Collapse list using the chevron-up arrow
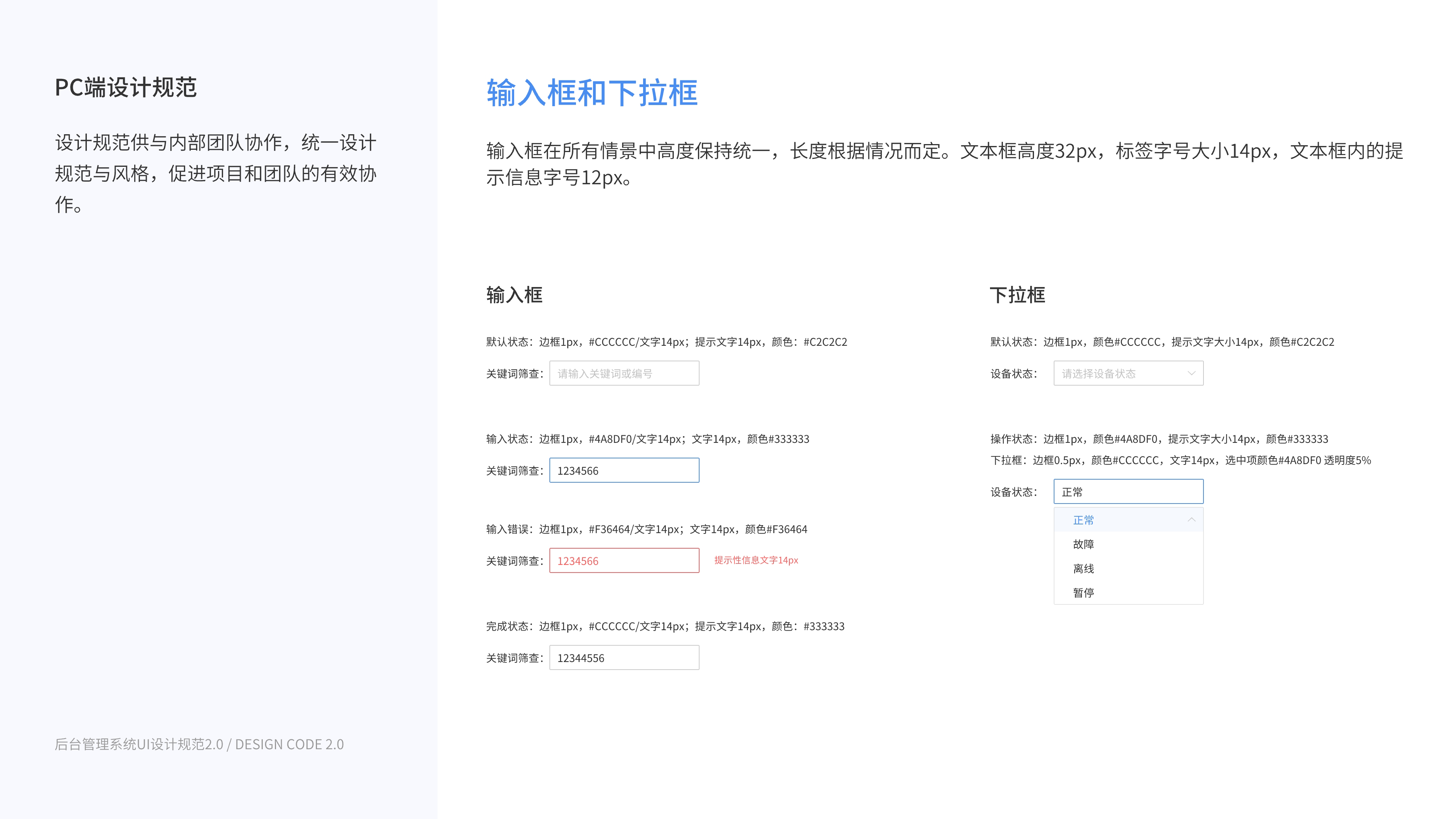The width and height of the screenshot is (1456, 819). 1191,519
